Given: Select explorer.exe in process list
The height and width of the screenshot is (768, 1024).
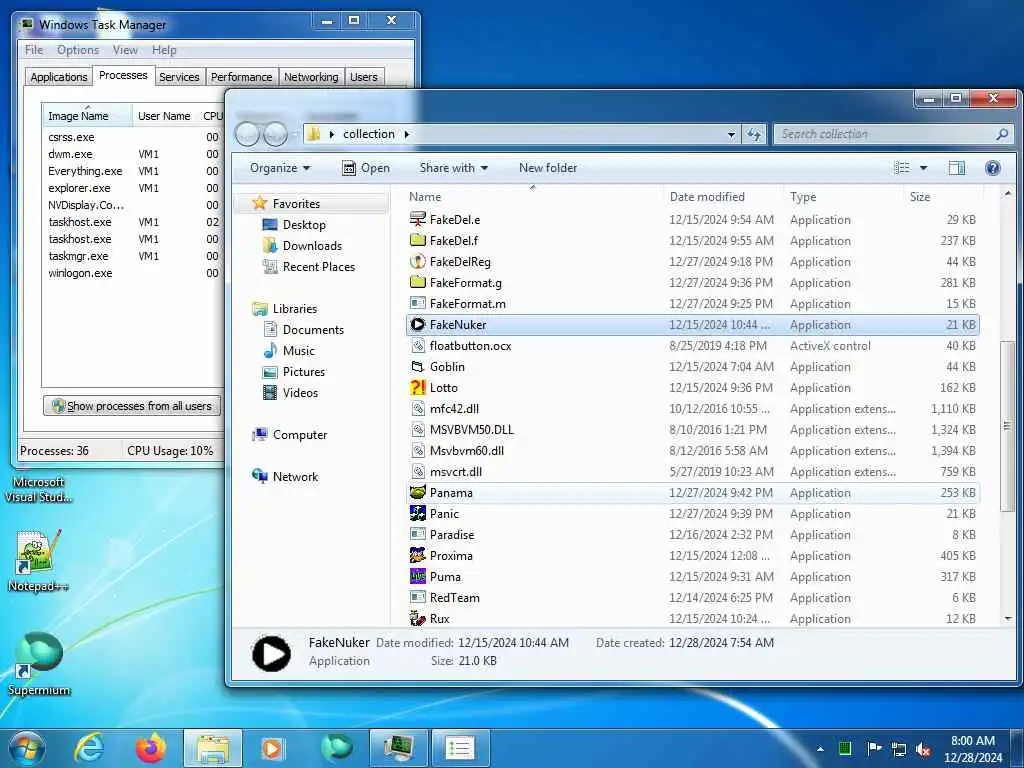Looking at the screenshot, I should coord(133,188).
